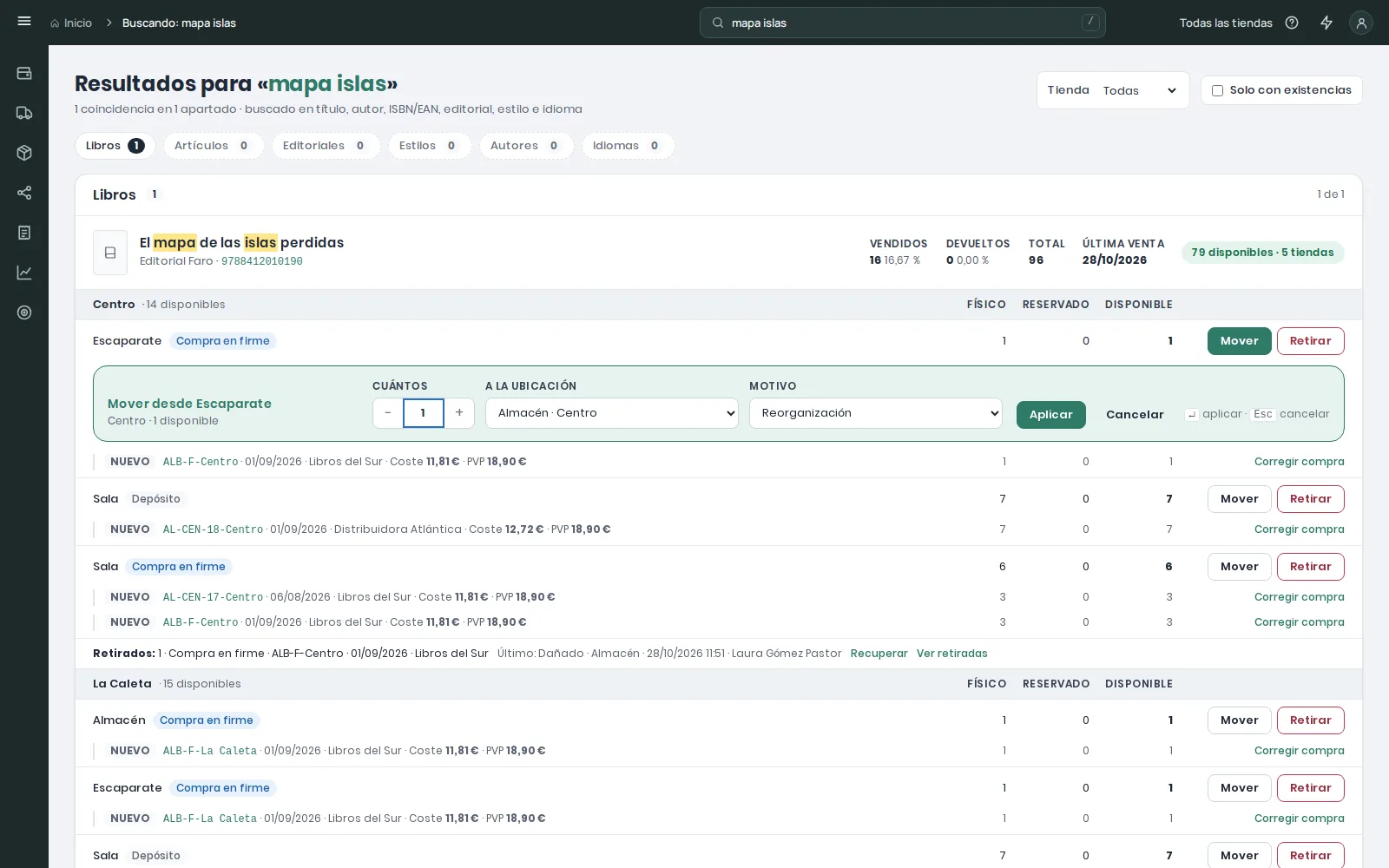Screen dimensions: 1389x868
Task: Click Mover on Centro Sala Depósito row
Action: pos(1239,499)
